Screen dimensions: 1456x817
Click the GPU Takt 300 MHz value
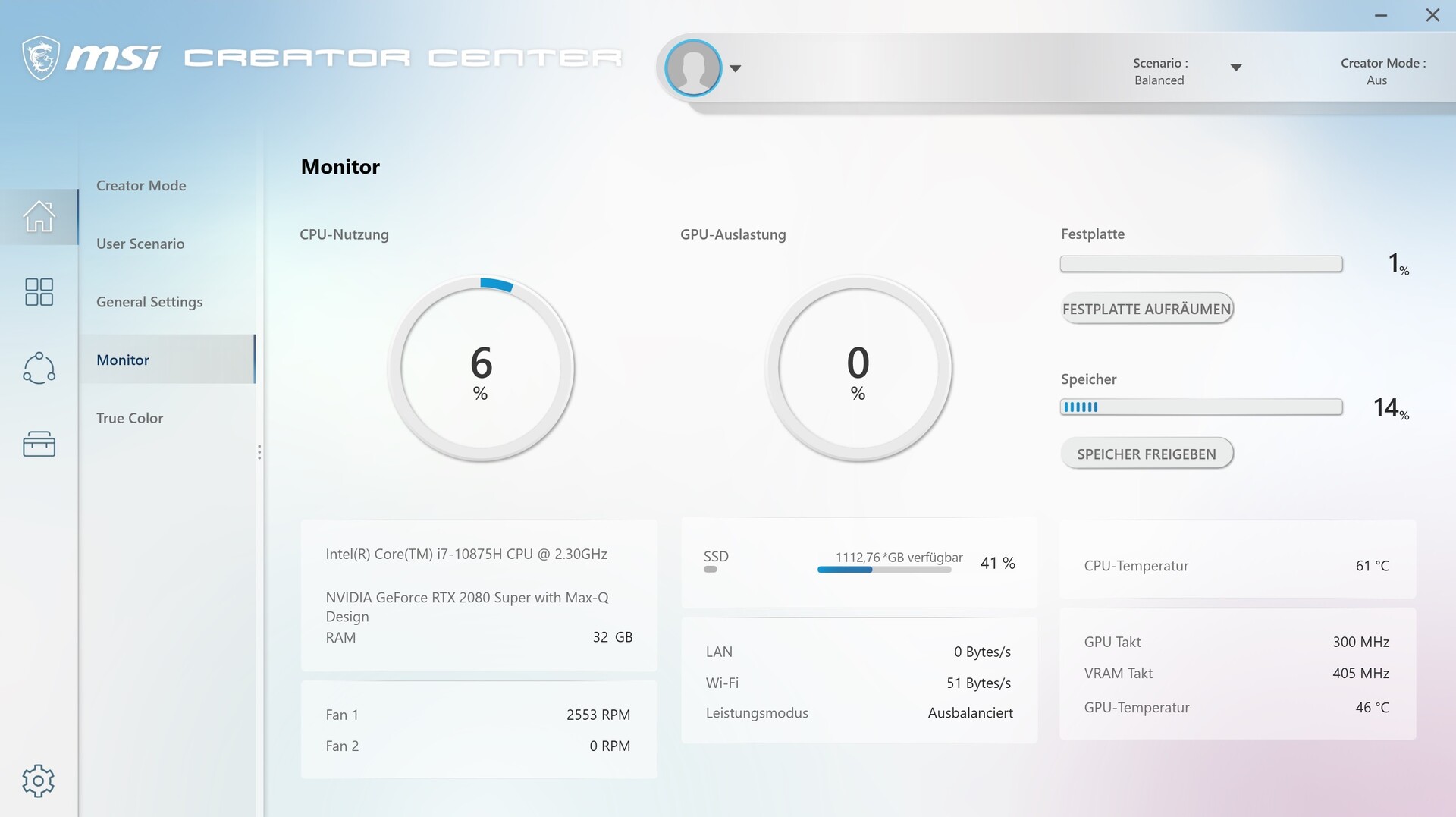pos(1361,642)
